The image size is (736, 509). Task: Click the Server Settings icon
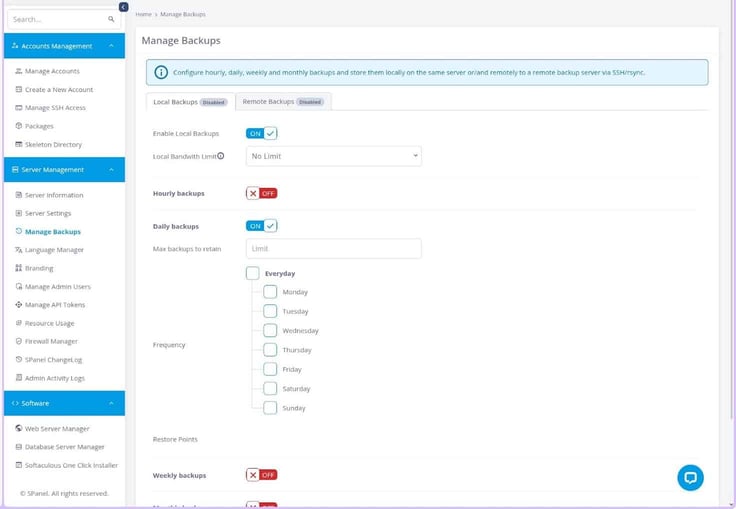click(19, 213)
